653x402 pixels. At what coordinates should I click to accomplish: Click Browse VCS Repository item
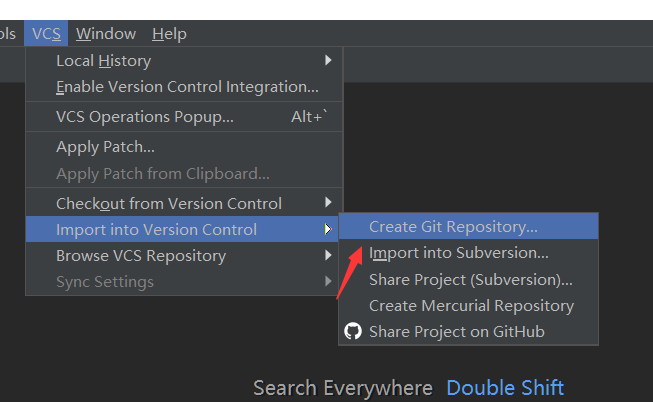[x=140, y=255]
